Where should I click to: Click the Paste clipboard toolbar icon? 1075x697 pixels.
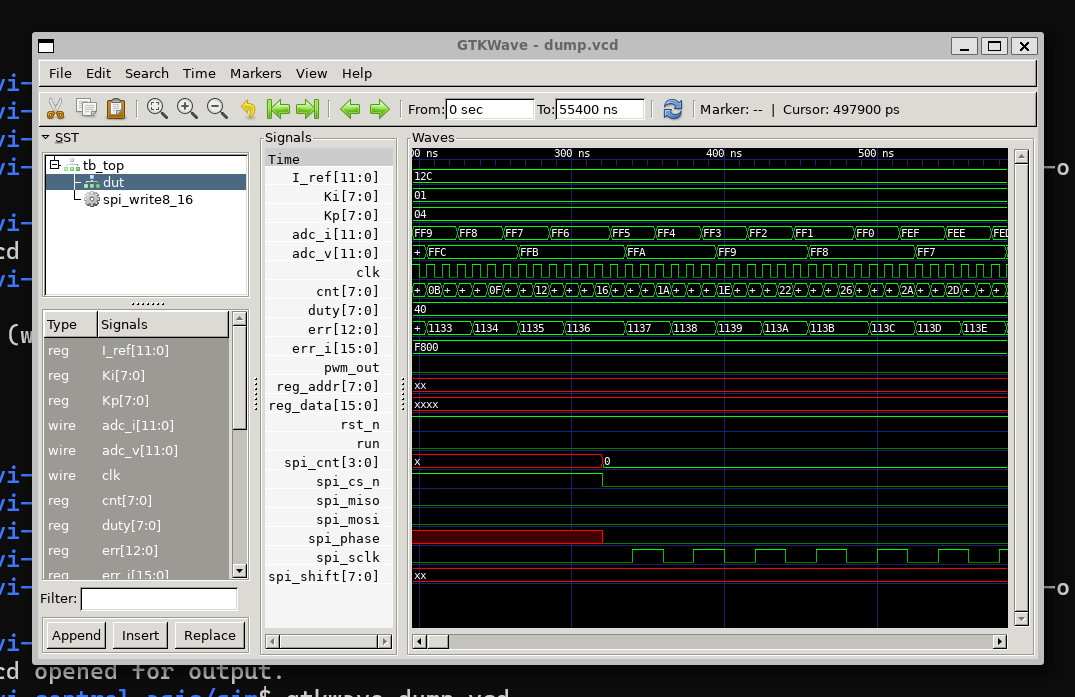pyautogui.click(x=116, y=109)
